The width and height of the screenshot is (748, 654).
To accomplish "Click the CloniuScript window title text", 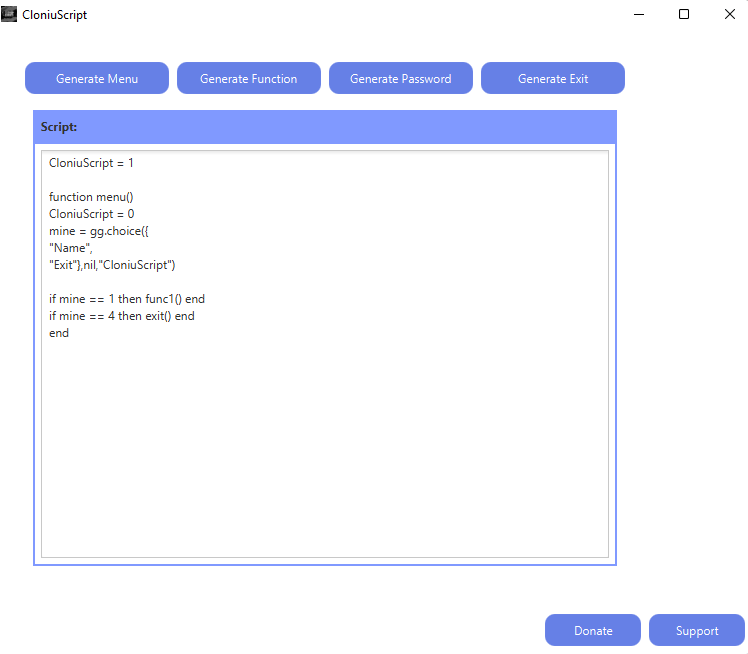I will 54,15.
